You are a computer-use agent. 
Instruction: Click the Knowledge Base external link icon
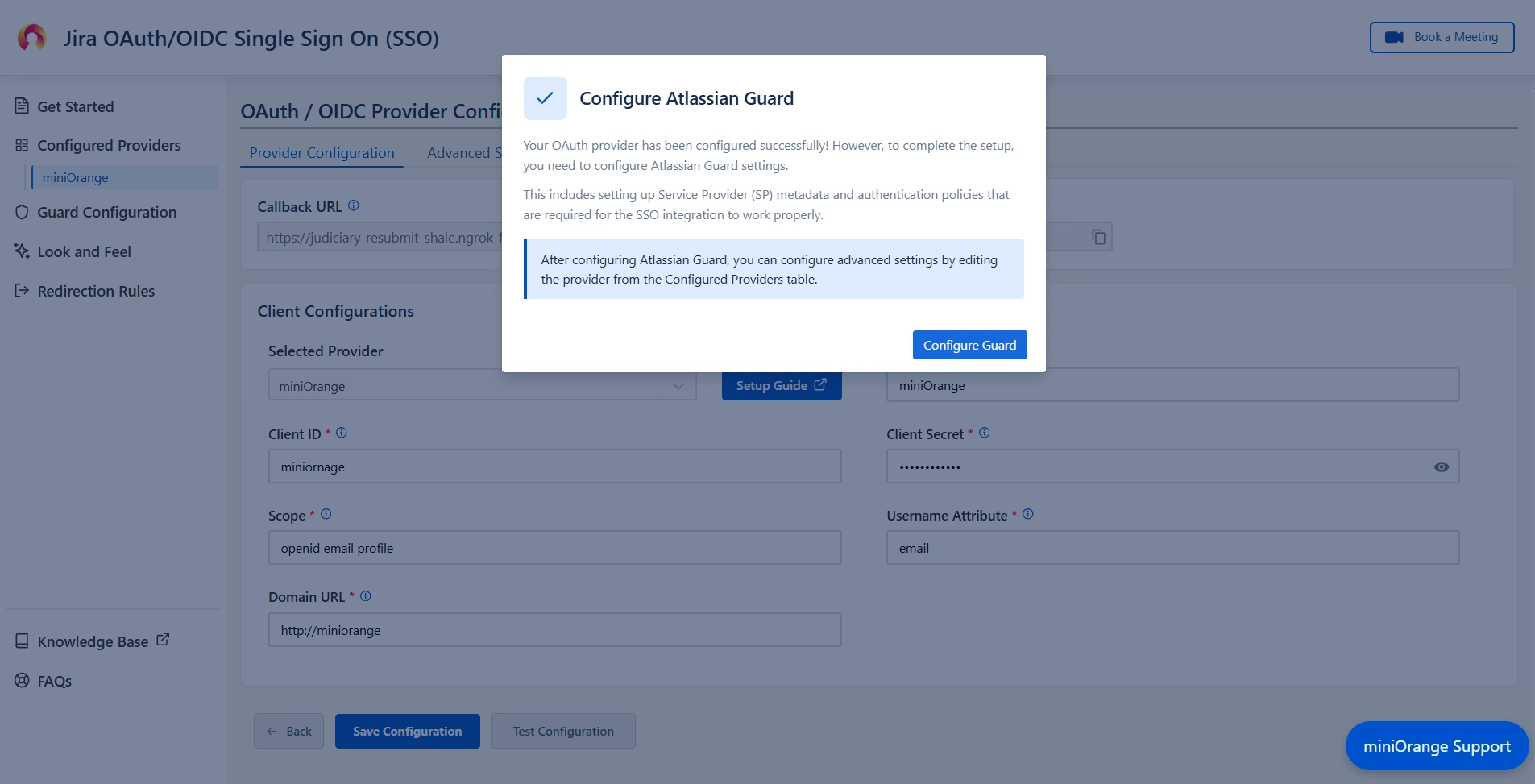163,639
